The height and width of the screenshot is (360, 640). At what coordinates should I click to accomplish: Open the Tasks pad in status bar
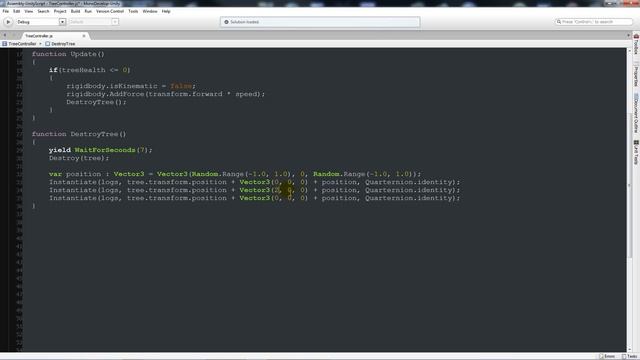click(x=630, y=356)
